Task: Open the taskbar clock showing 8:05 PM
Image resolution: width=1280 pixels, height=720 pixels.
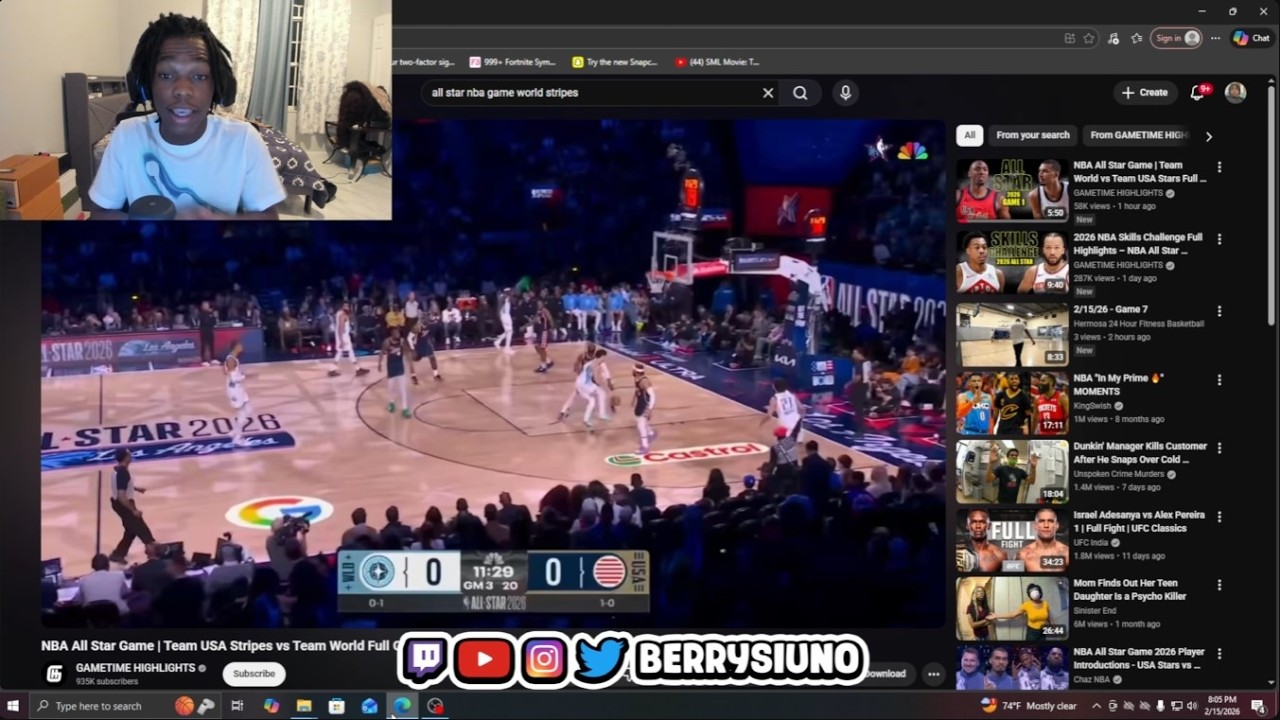Action: click(x=1221, y=706)
